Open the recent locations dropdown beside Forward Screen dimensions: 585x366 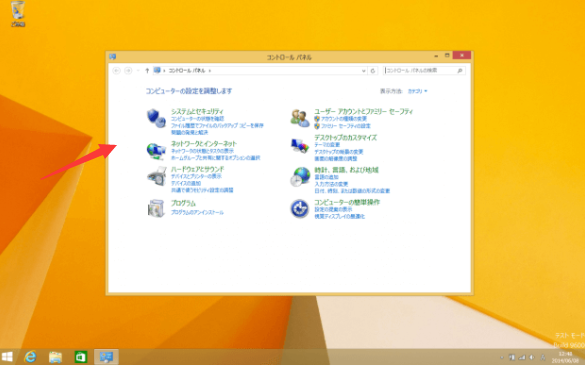click(138, 71)
